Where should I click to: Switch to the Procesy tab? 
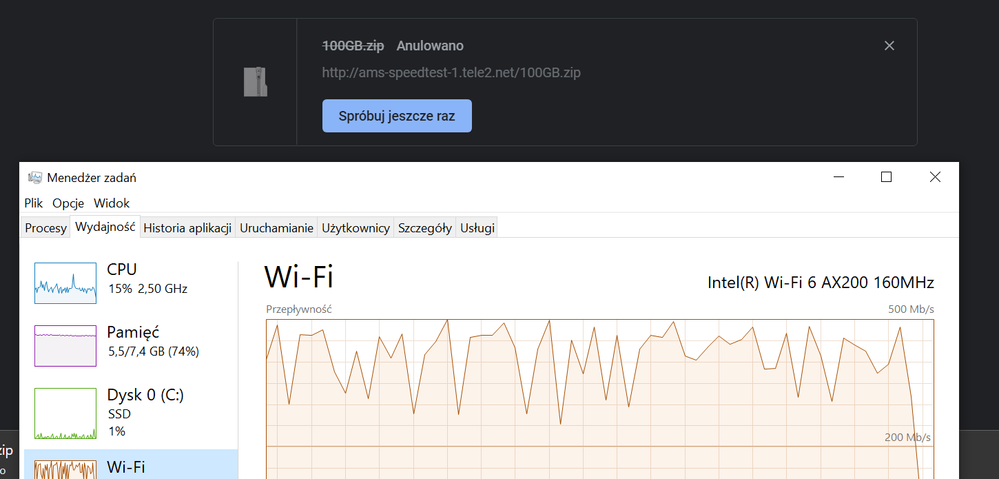coord(45,228)
